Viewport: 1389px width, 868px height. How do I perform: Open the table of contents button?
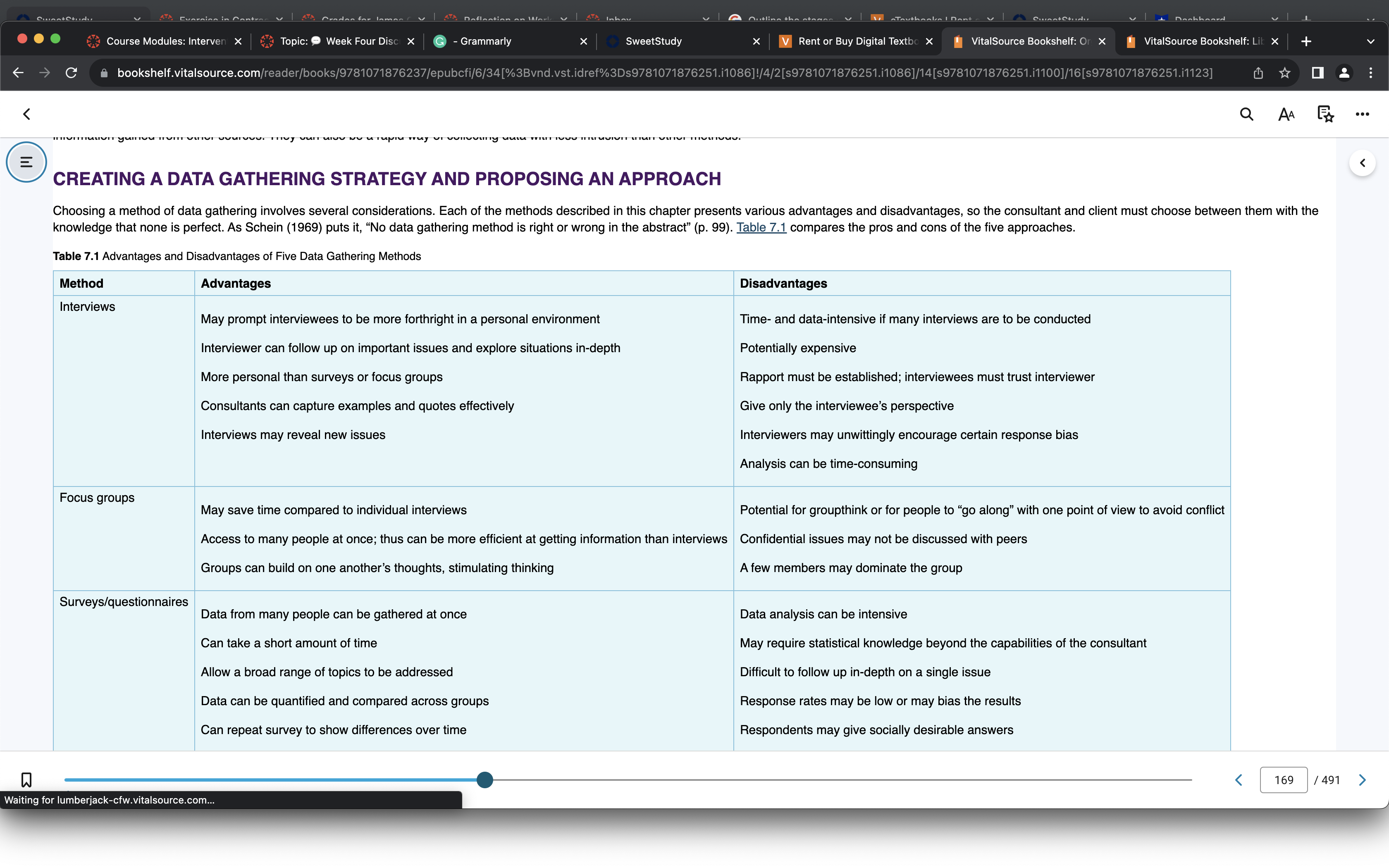pos(26,162)
